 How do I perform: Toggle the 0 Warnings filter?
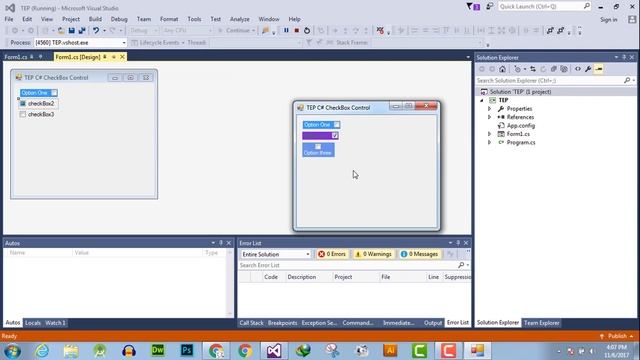point(373,254)
